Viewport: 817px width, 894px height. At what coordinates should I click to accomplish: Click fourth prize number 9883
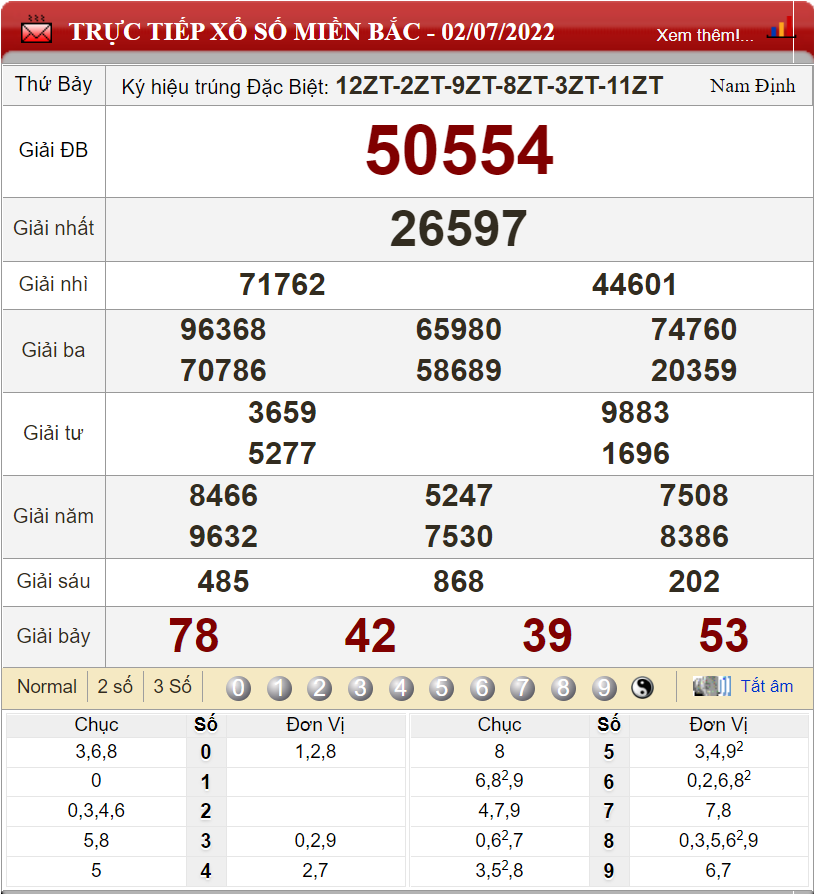pos(635,412)
